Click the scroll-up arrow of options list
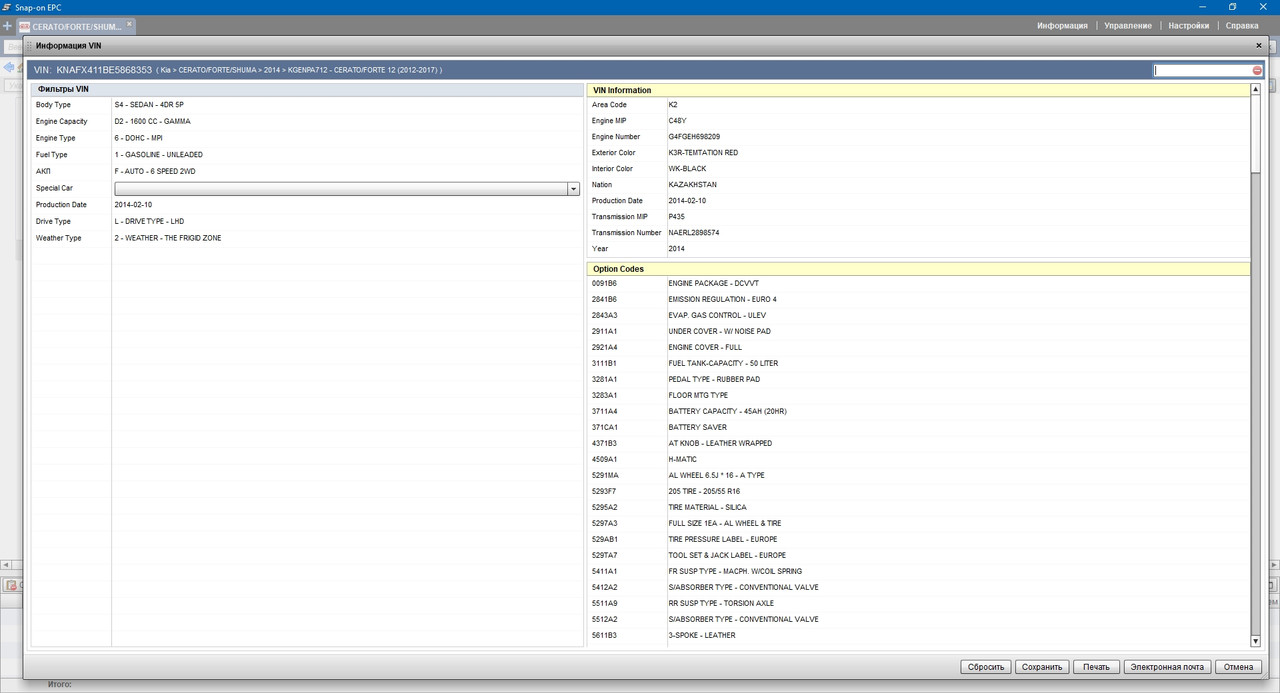1280x693 pixels. coord(1256,89)
